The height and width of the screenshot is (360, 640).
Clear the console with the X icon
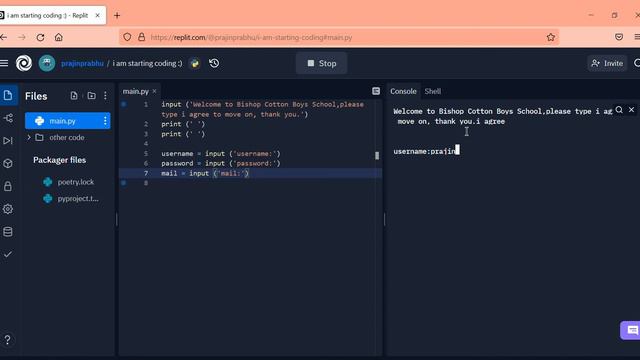pyautogui.click(x=631, y=110)
